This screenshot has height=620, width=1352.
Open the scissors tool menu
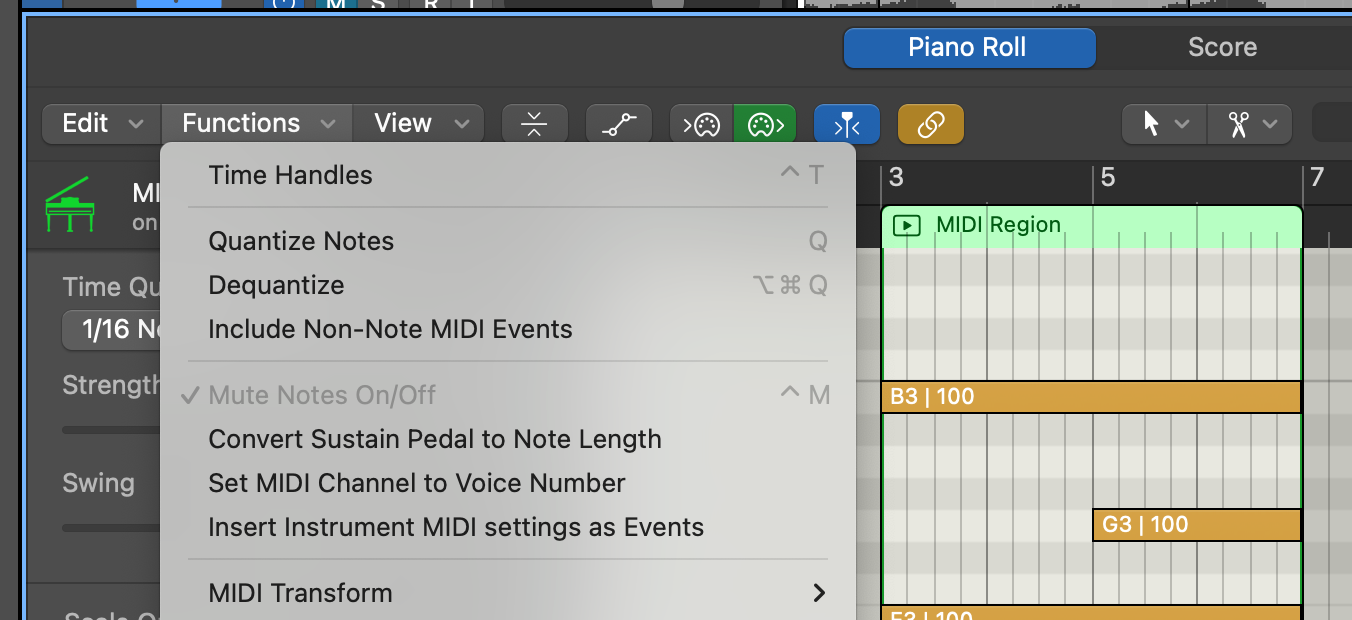click(x=1250, y=124)
